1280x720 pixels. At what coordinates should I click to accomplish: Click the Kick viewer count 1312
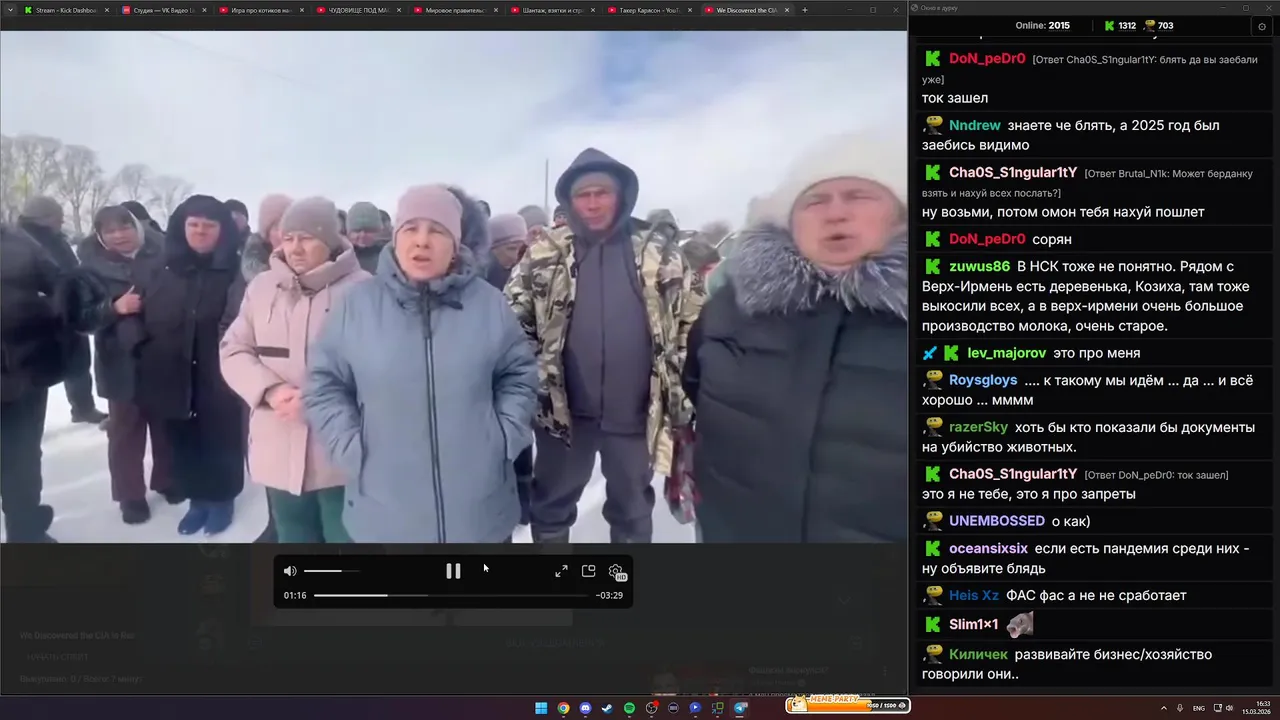tap(1119, 26)
